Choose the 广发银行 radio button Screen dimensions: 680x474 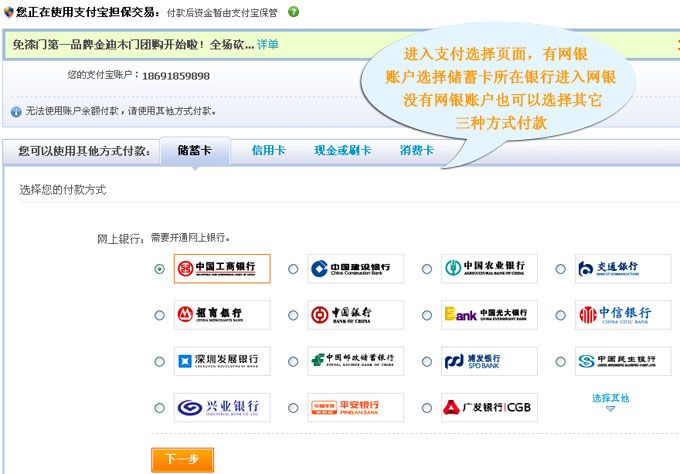[427, 408]
